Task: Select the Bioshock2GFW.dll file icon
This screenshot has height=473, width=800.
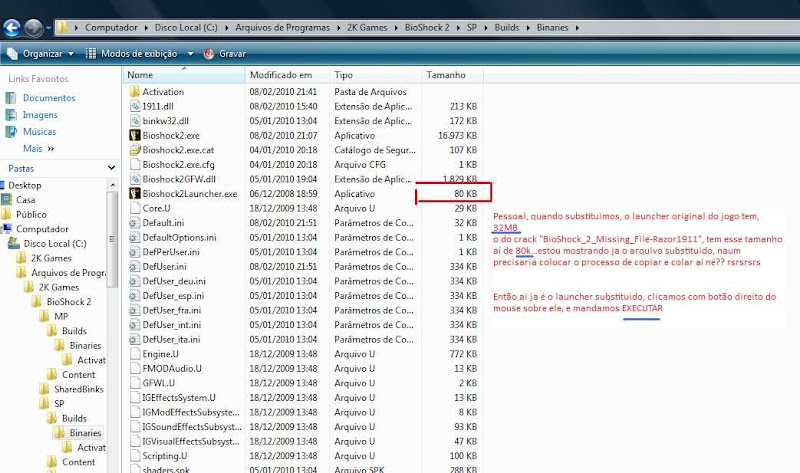Action: pyautogui.click(x=135, y=179)
